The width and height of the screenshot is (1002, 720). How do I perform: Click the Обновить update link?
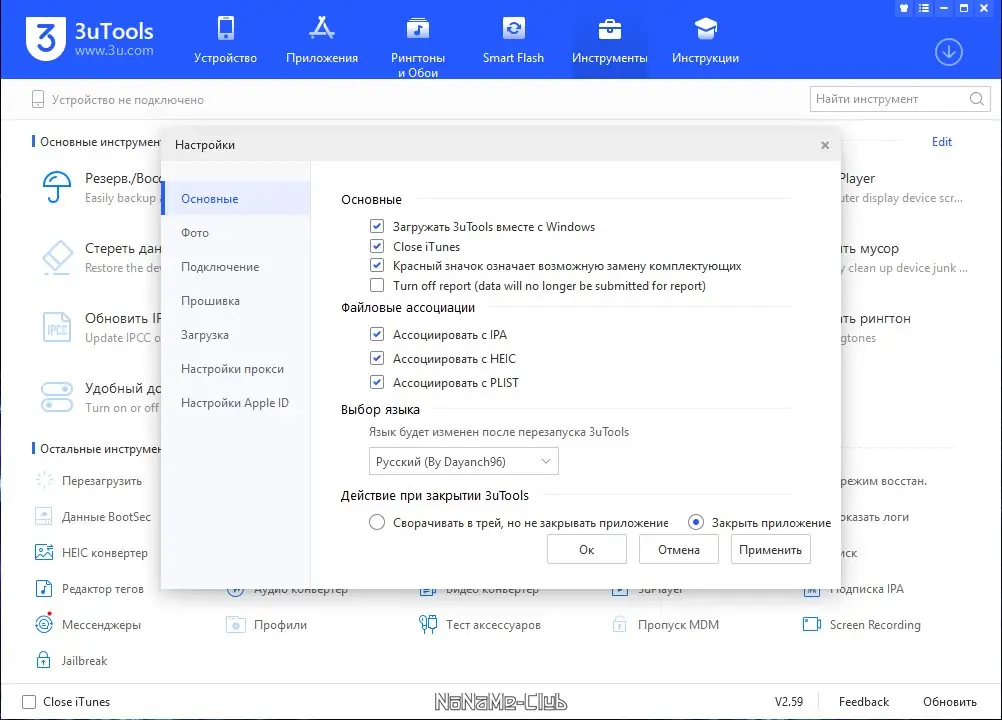(950, 701)
